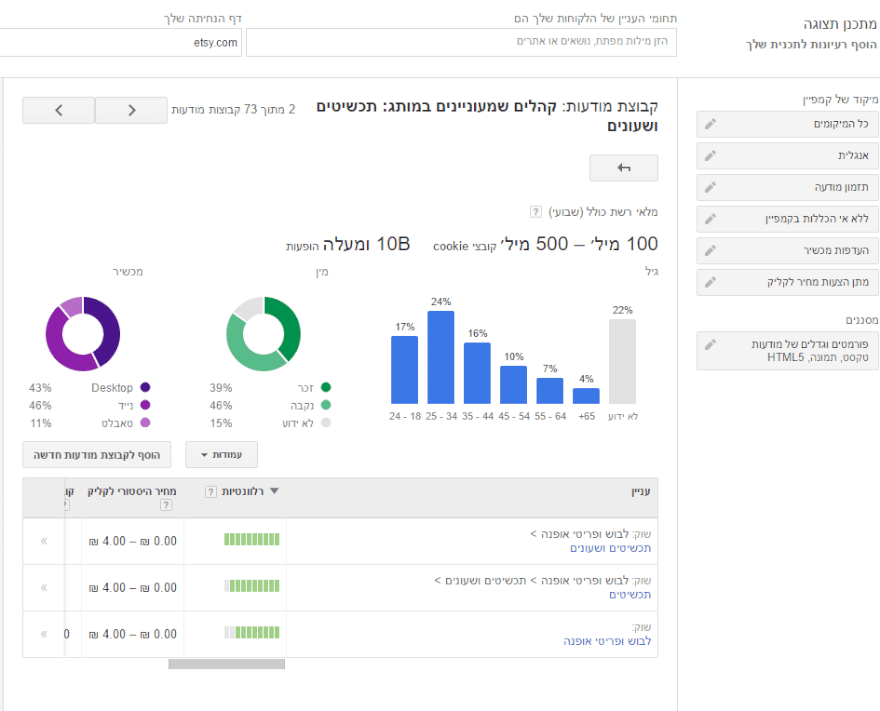Edit ad formats filter pencil icon
The width and height of the screenshot is (880, 711).
pyautogui.click(x=710, y=345)
